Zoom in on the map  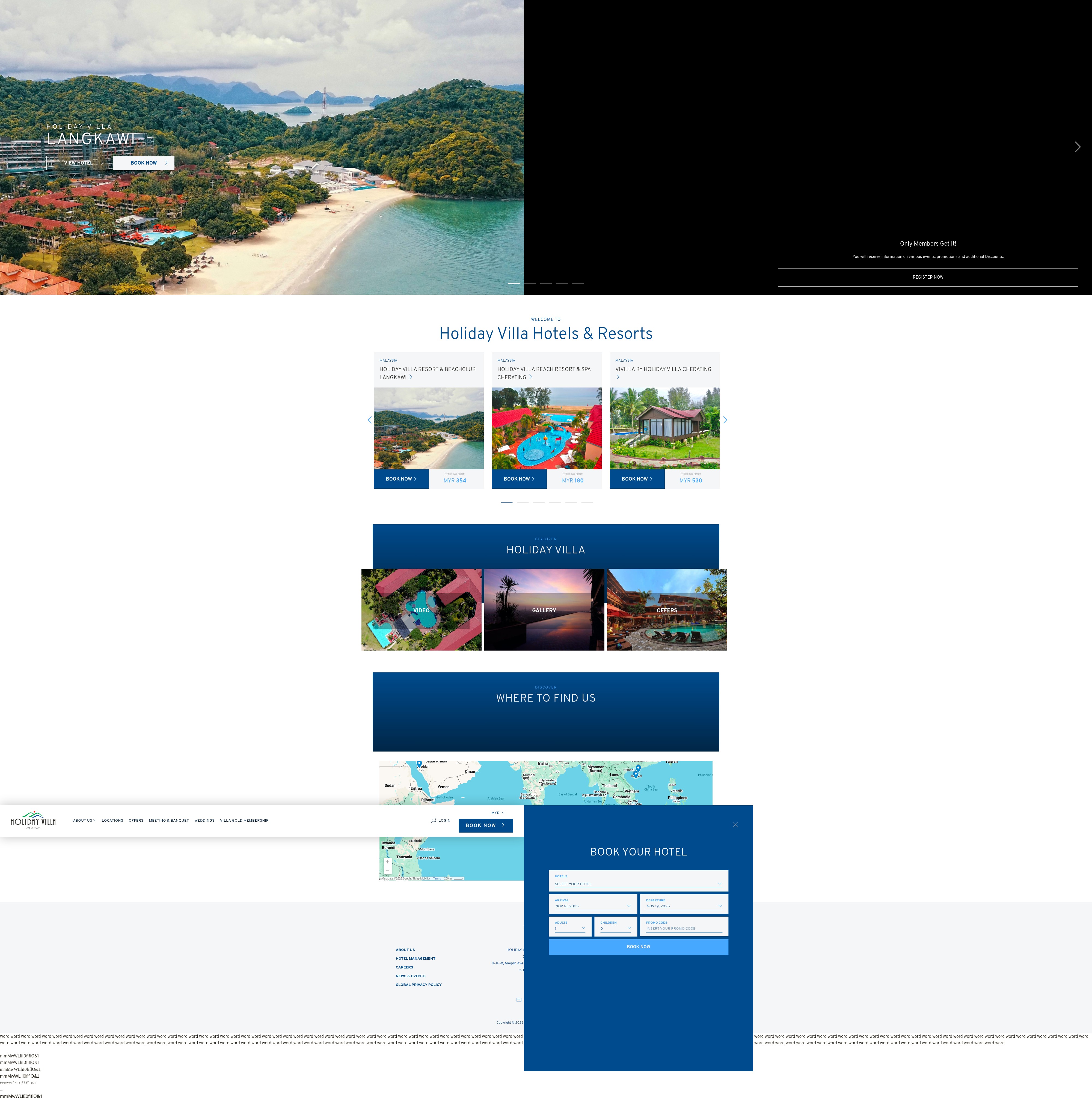[387, 861]
